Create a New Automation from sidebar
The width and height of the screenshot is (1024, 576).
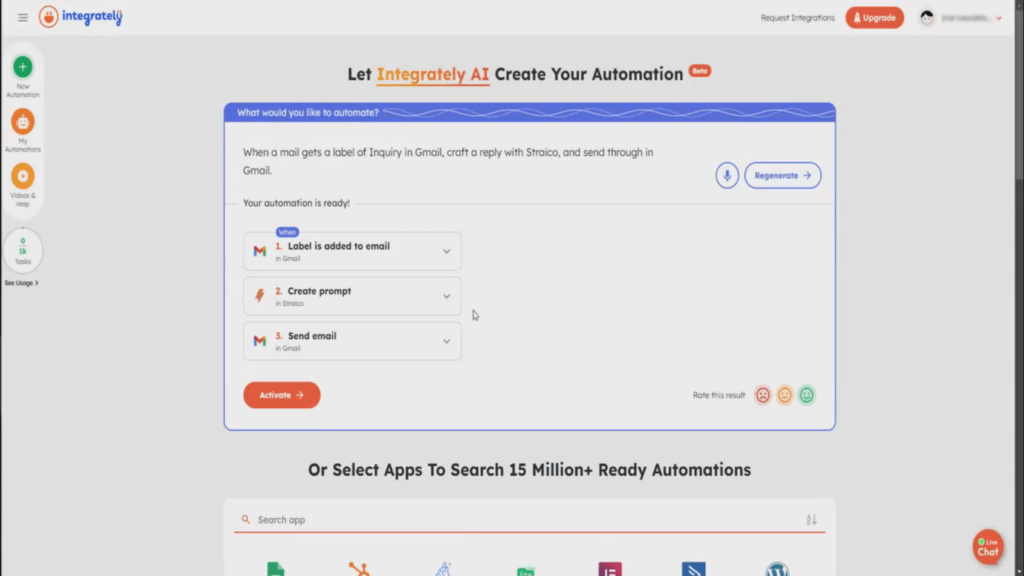click(x=22, y=67)
